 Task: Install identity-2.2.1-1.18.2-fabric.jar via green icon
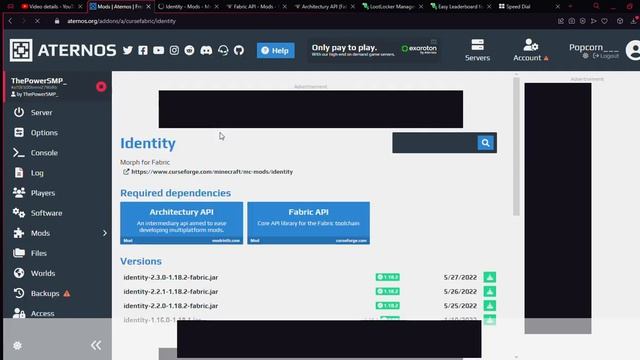click(490, 291)
